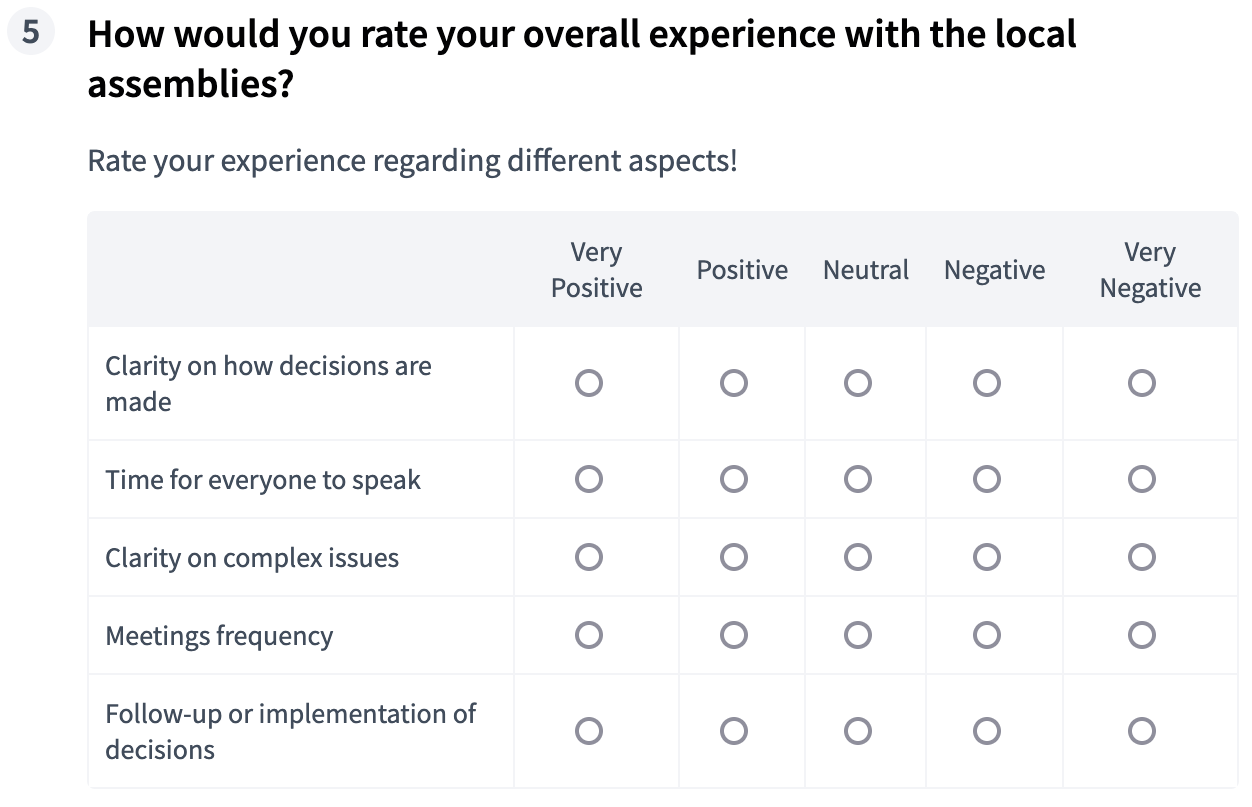This screenshot has width=1252, height=807.
Task: Select Positive for time for everyone to speak
Action: [x=735, y=479]
